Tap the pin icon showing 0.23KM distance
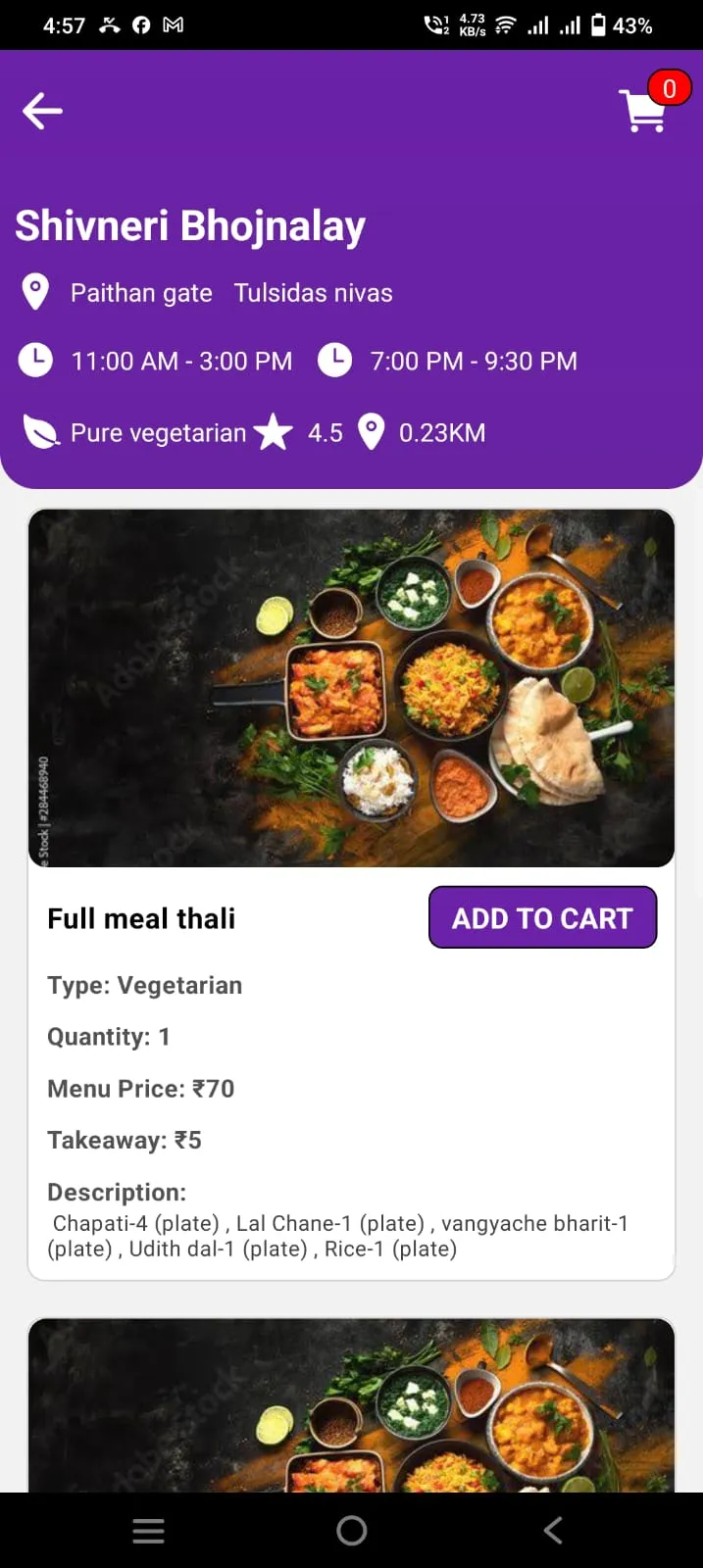This screenshot has height=1568, width=703. click(372, 431)
